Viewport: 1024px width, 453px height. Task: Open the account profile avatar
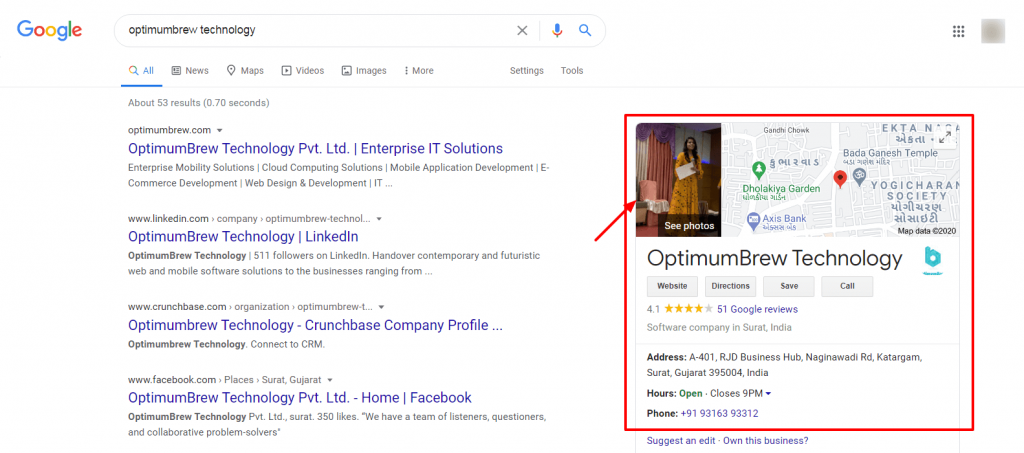pos(993,31)
